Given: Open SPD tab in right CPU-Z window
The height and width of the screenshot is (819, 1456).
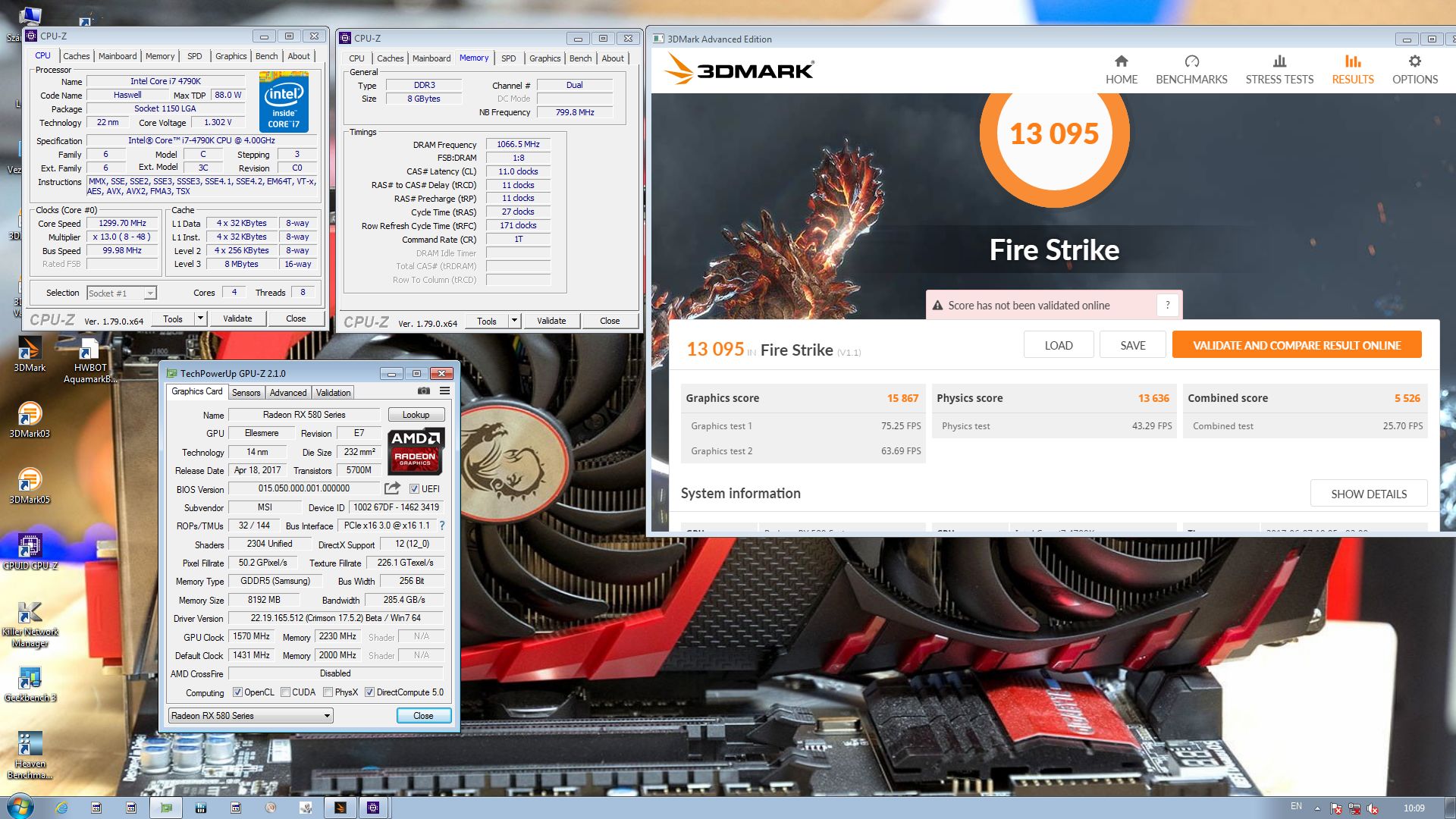Looking at the screenshot, I should click(x=508, y=58).
